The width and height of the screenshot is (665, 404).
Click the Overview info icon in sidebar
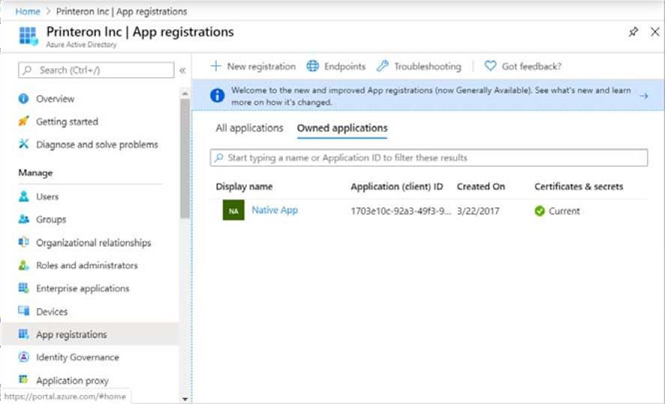24,99
